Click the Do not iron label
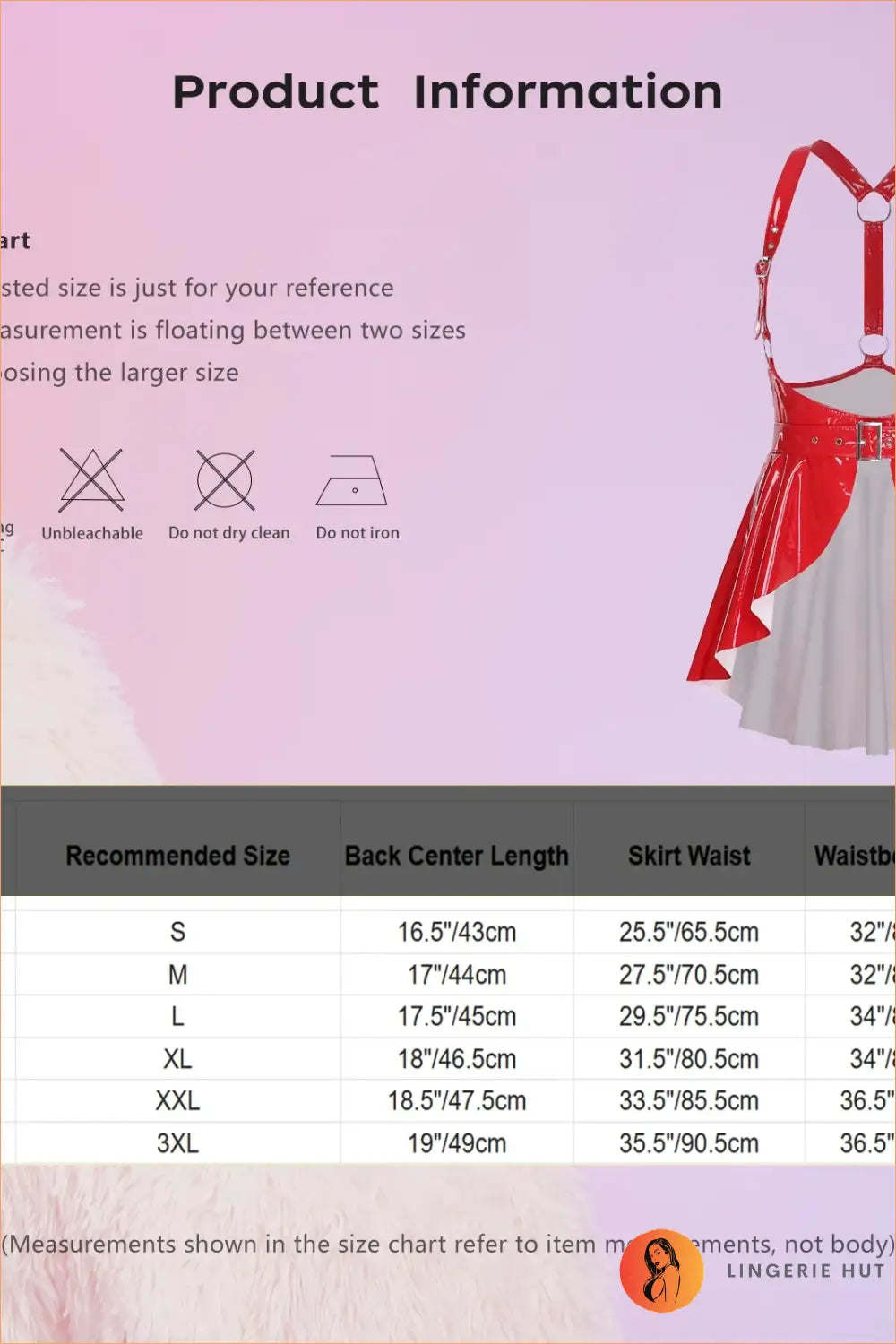The height and width of the screenshot is (1344, 896). [x=358, y=533]
